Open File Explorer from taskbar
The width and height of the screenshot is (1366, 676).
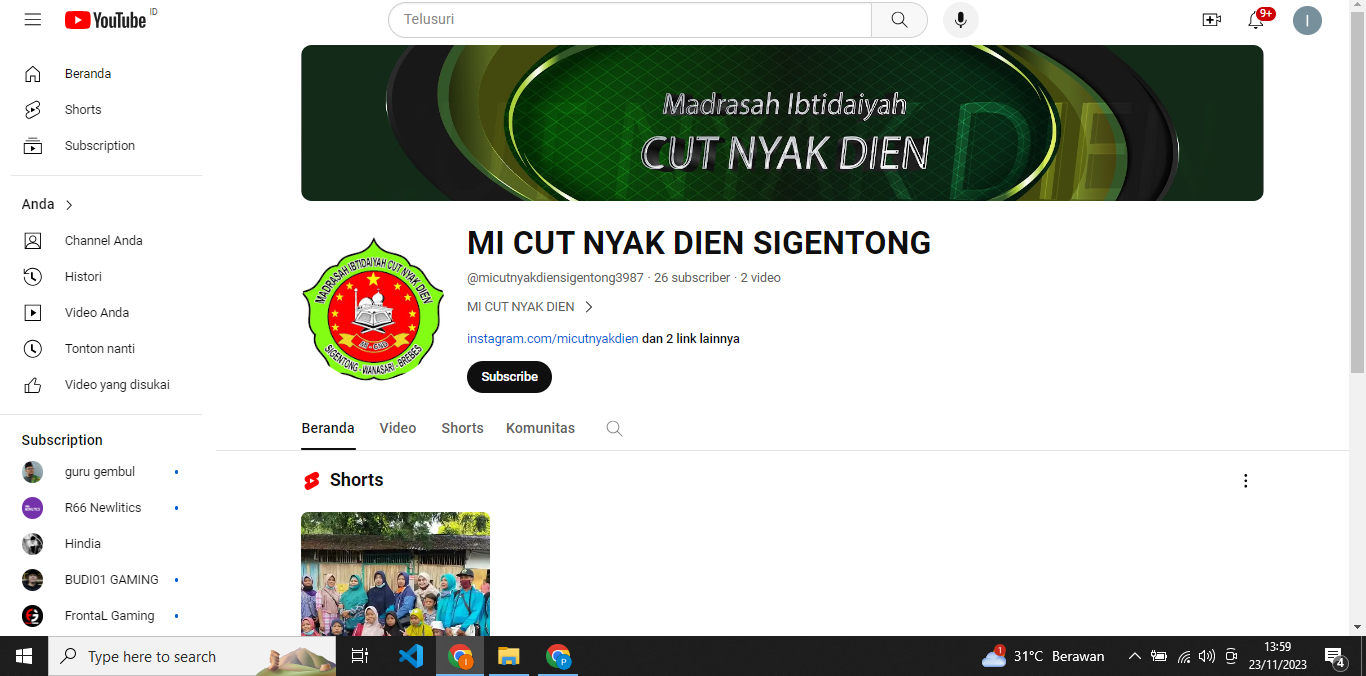[509, 656]
